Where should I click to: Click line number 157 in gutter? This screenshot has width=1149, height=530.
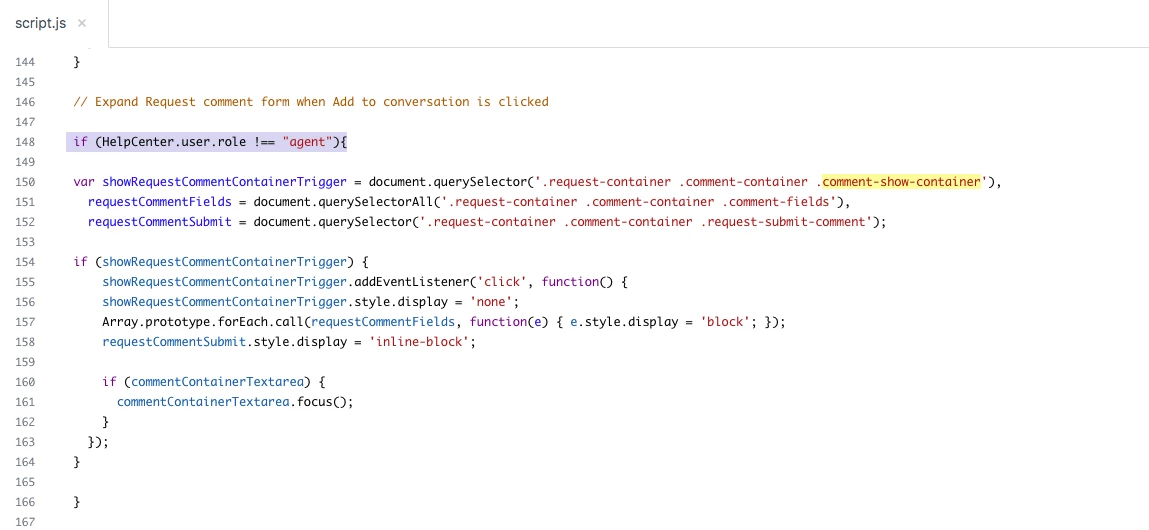click(x=25, y=322)
